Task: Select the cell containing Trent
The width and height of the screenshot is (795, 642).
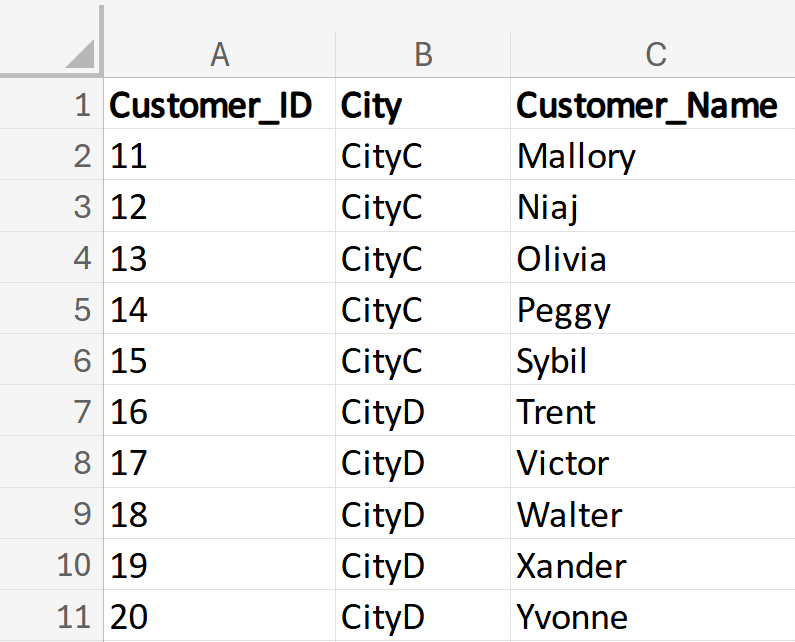Action: point(556,412)
